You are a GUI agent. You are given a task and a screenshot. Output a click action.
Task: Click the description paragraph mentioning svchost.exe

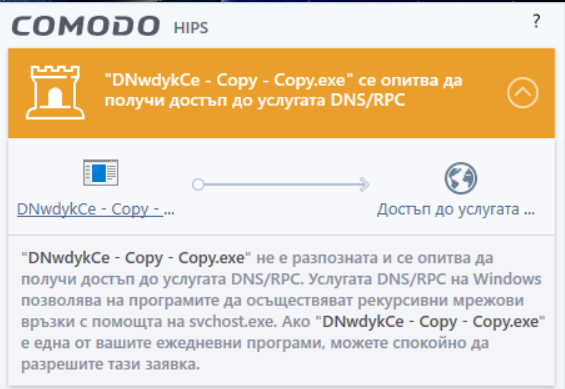(x=283, y=311)
